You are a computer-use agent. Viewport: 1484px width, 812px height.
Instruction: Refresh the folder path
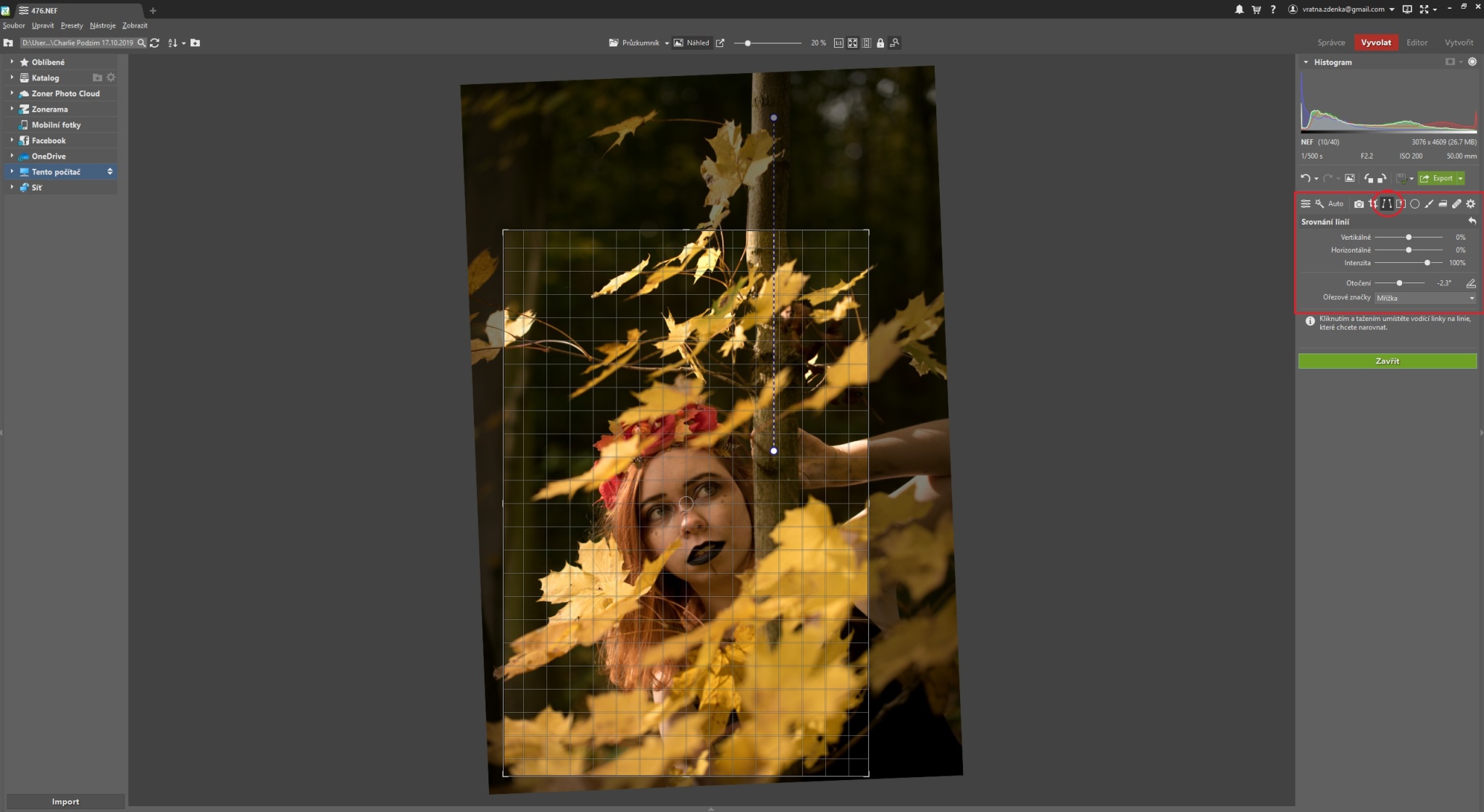(x=154, y=43)
